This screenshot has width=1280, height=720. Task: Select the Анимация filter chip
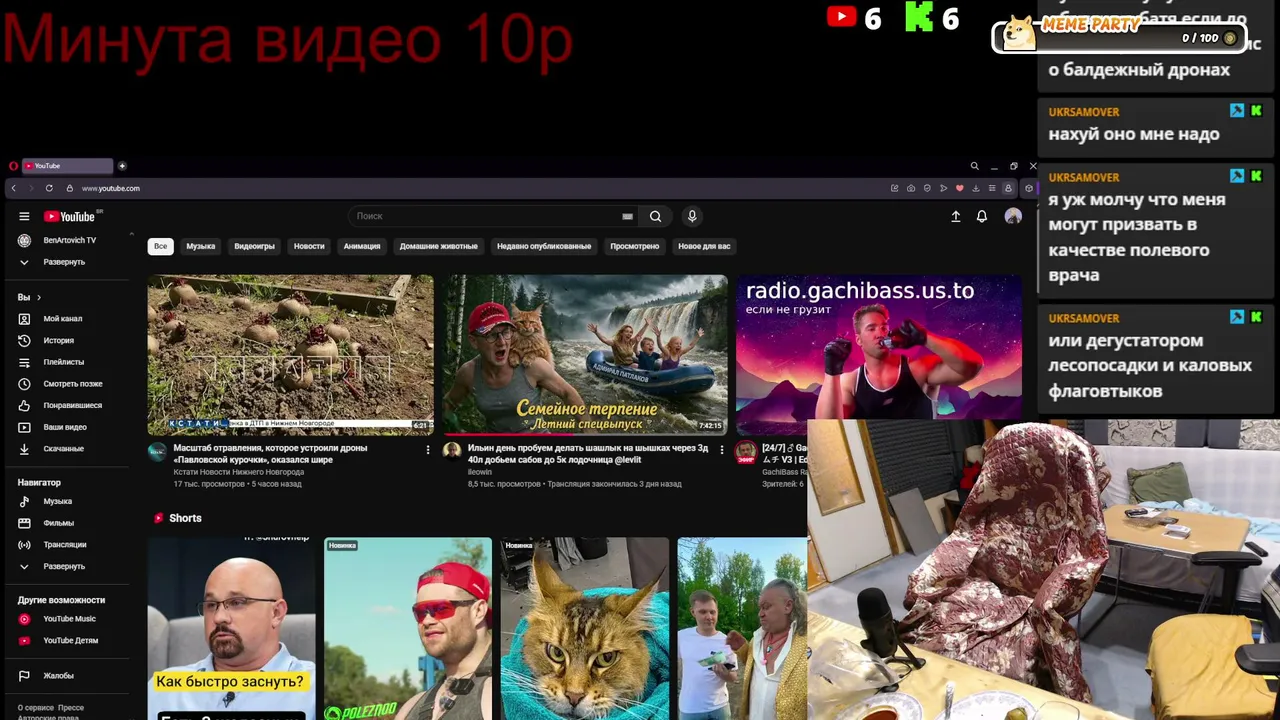click(x=362, y=246)
